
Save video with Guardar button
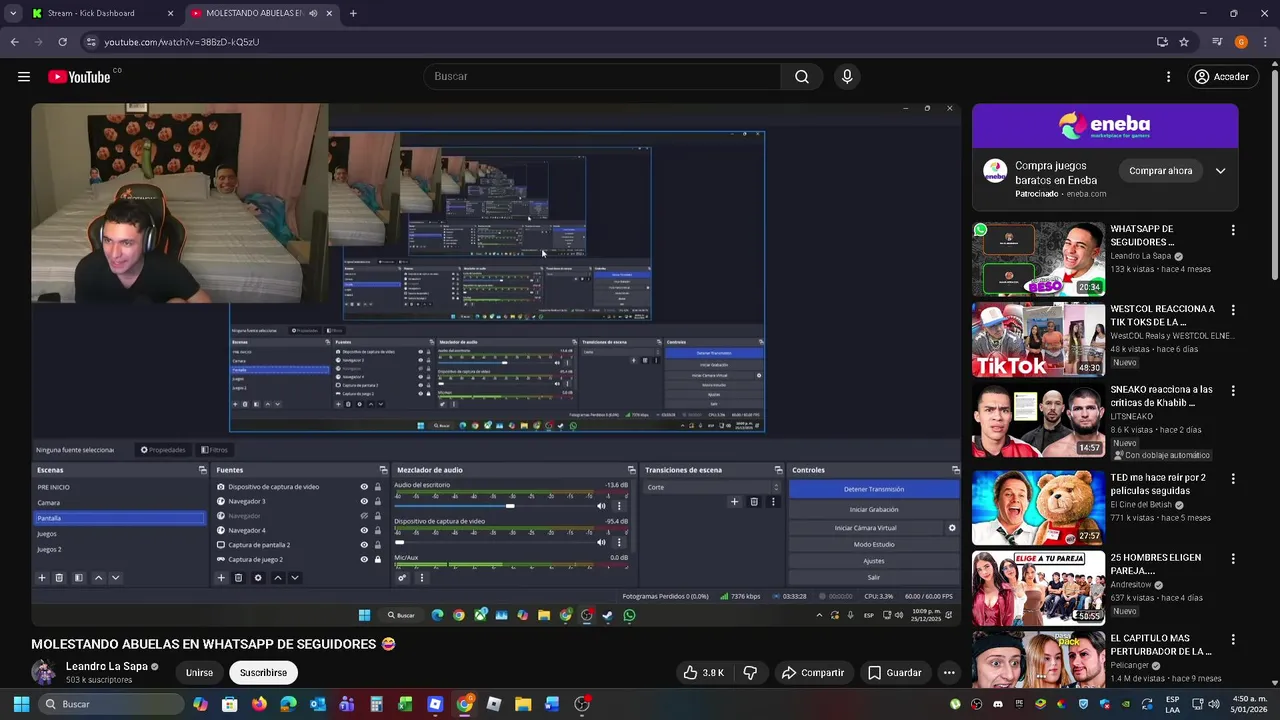[x=894, y=673]
